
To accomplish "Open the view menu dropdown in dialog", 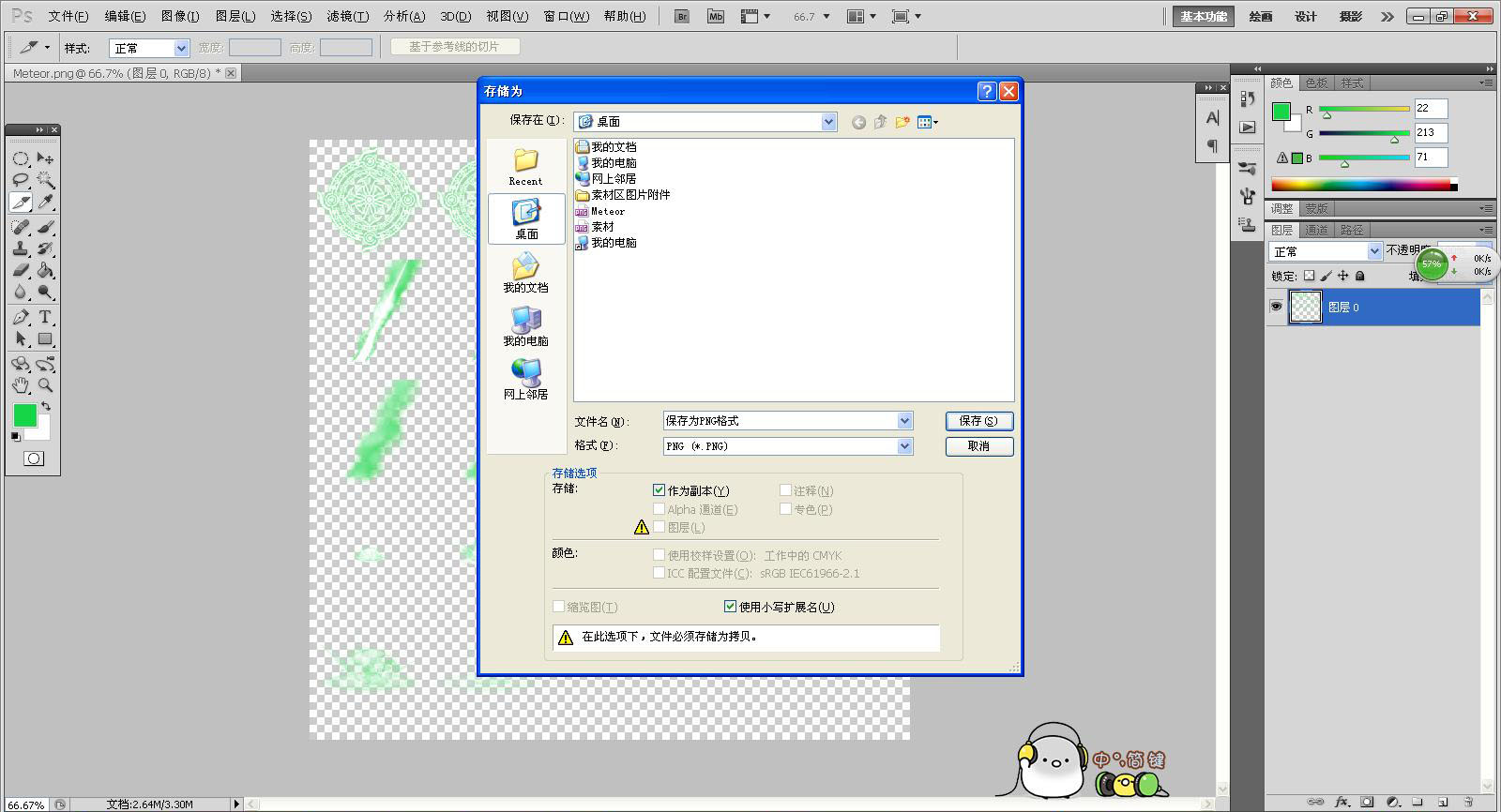I will click(x=928, y=122).
